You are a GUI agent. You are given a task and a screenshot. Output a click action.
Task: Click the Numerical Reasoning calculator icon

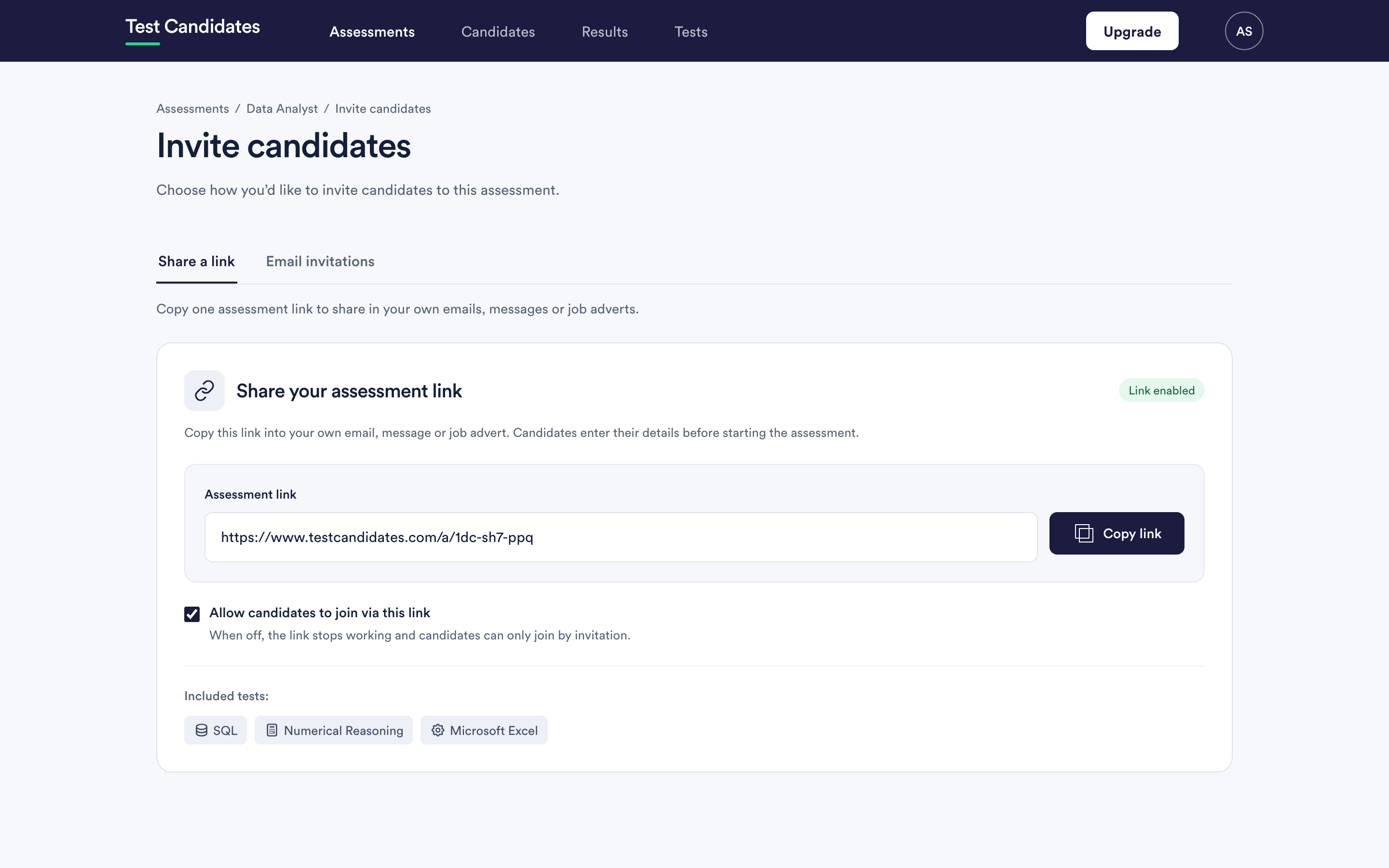(272, 730)
